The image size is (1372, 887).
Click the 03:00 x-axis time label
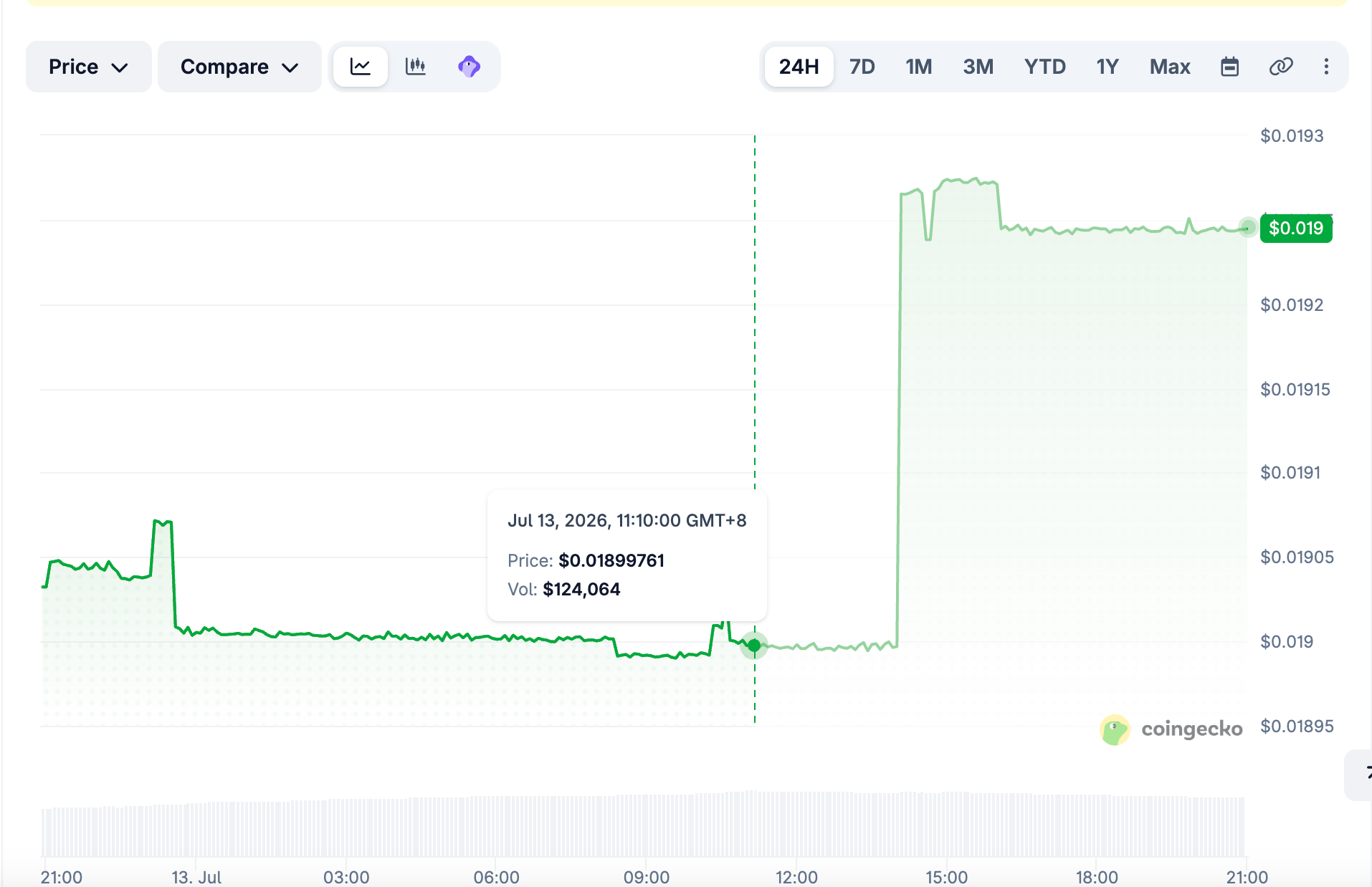tap(346, 877)
